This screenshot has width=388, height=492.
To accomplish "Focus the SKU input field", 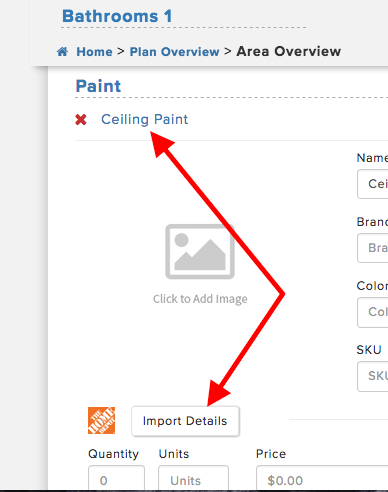I will pos(373,376).
